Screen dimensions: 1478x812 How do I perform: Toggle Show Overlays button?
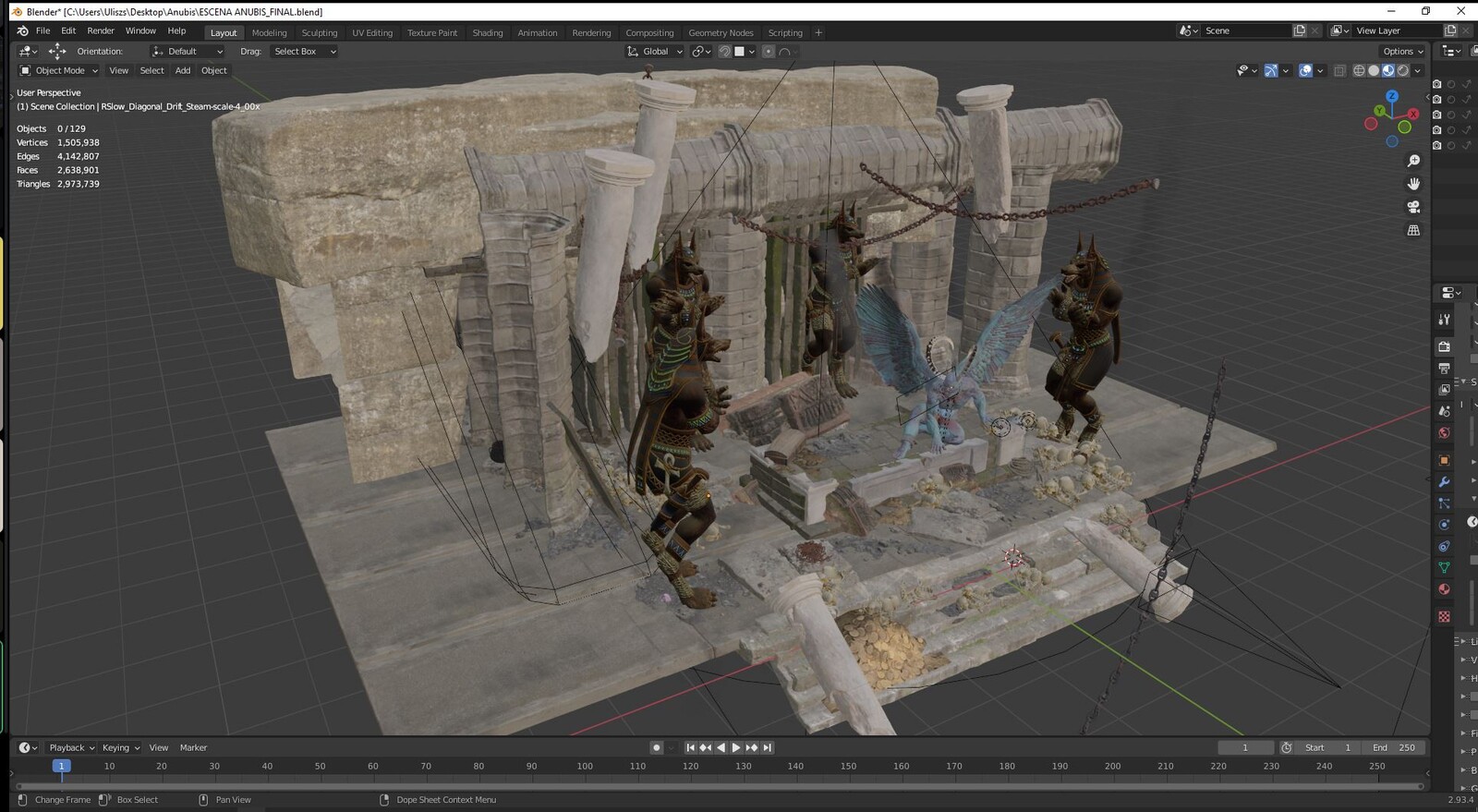(1305, 70)
